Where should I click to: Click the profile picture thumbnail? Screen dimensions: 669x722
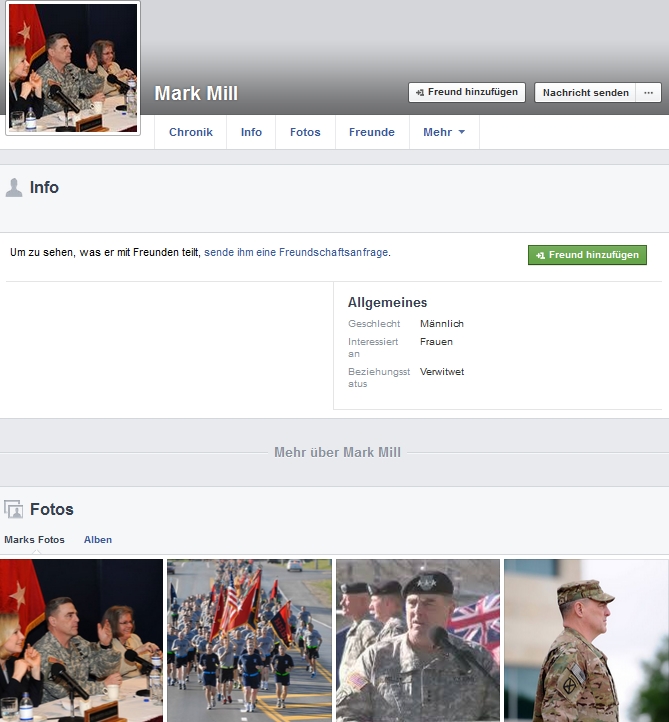[x=72, y=68]
